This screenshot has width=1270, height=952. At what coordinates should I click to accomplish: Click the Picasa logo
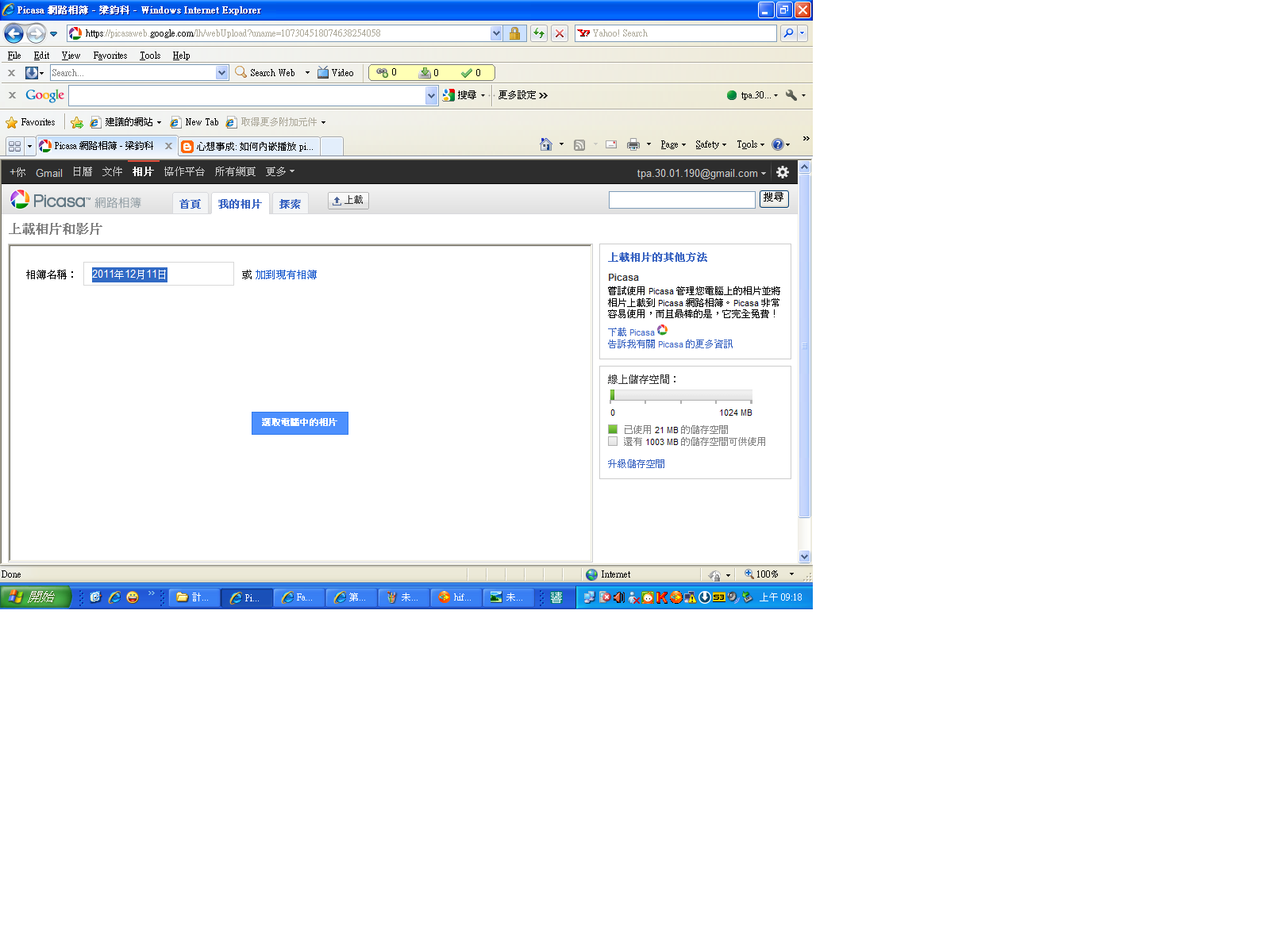(75, 202)
